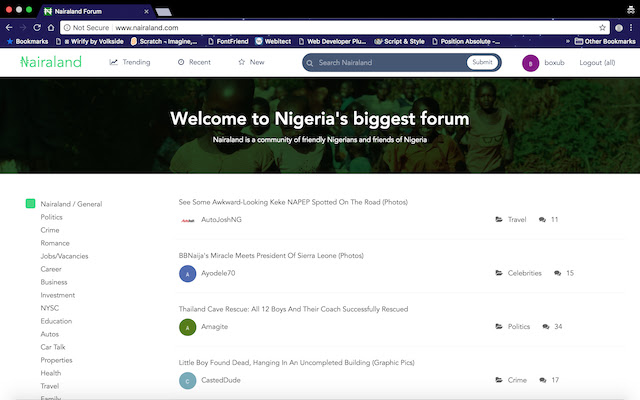Open the Politics category in sidebar
The image size is (640, 400).
tap(51, 217)
